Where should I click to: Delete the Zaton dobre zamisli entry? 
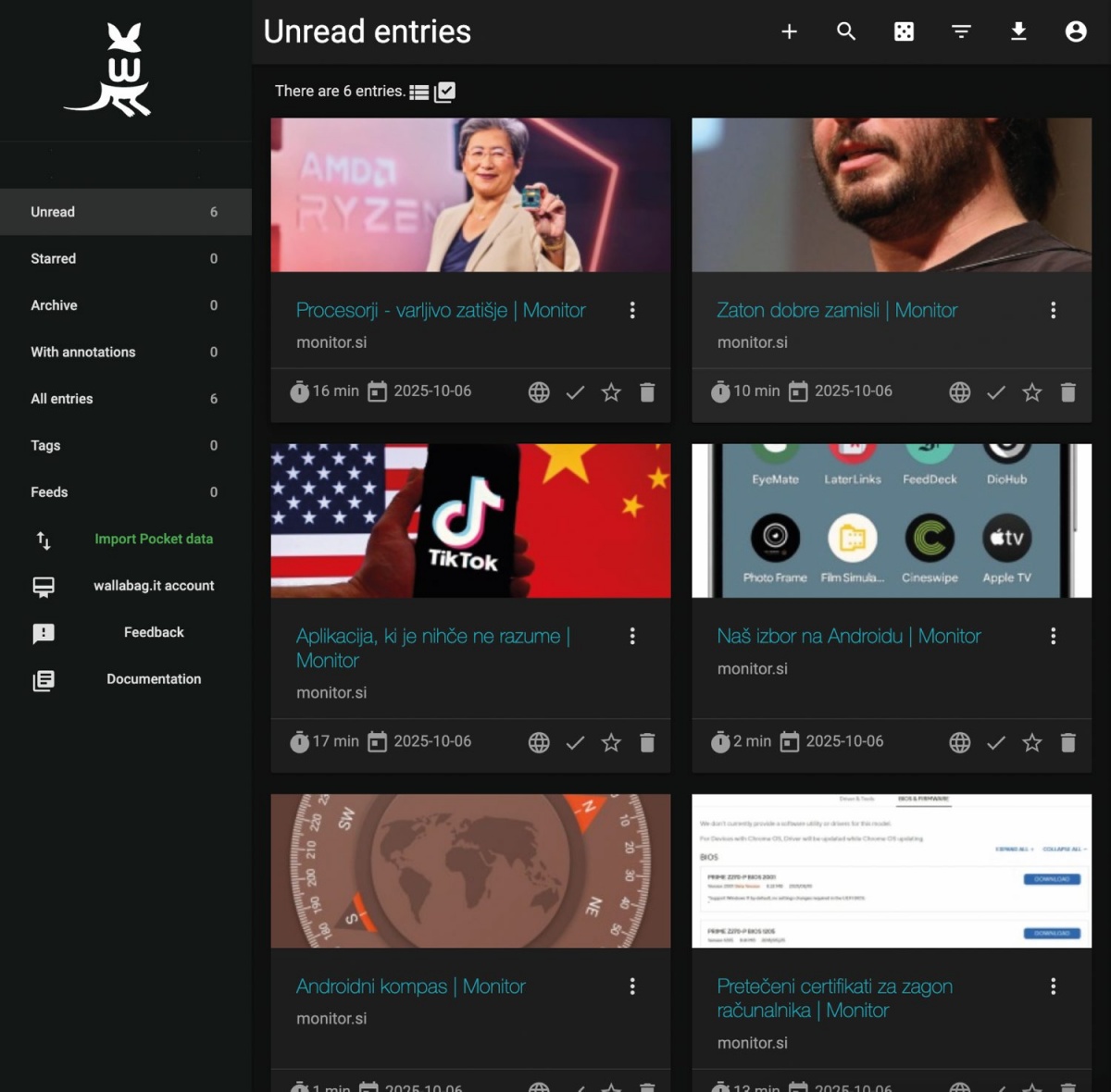click(x=1067, y=392)
